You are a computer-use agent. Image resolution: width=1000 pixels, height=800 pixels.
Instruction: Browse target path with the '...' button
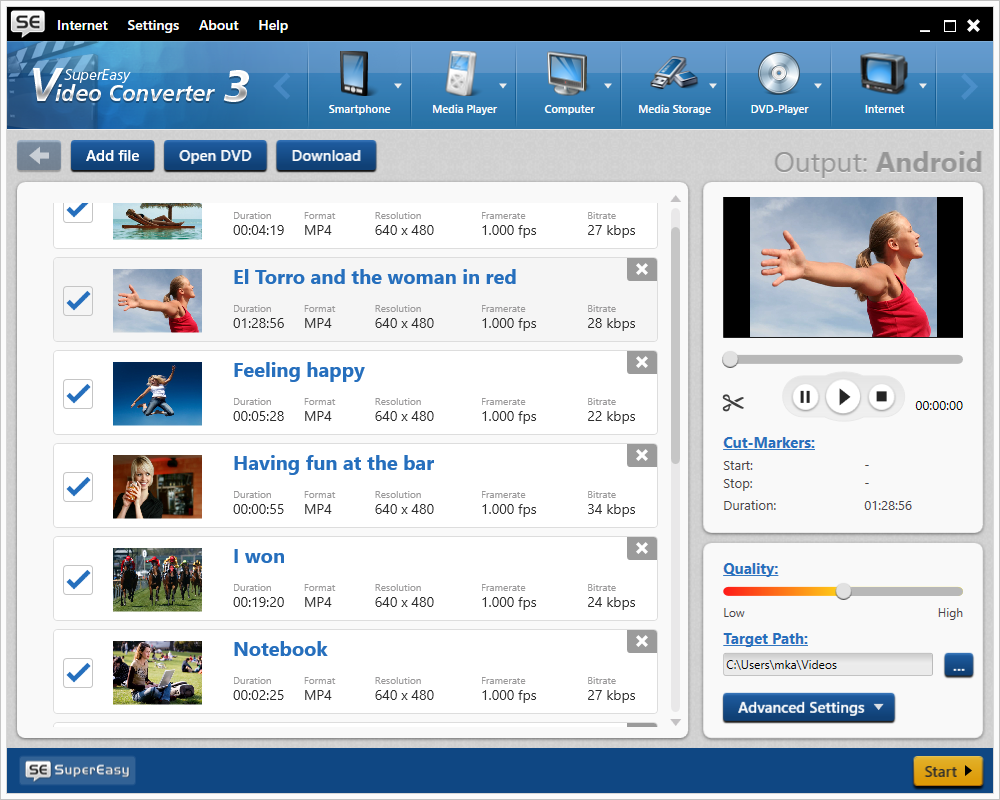[959, 665]
